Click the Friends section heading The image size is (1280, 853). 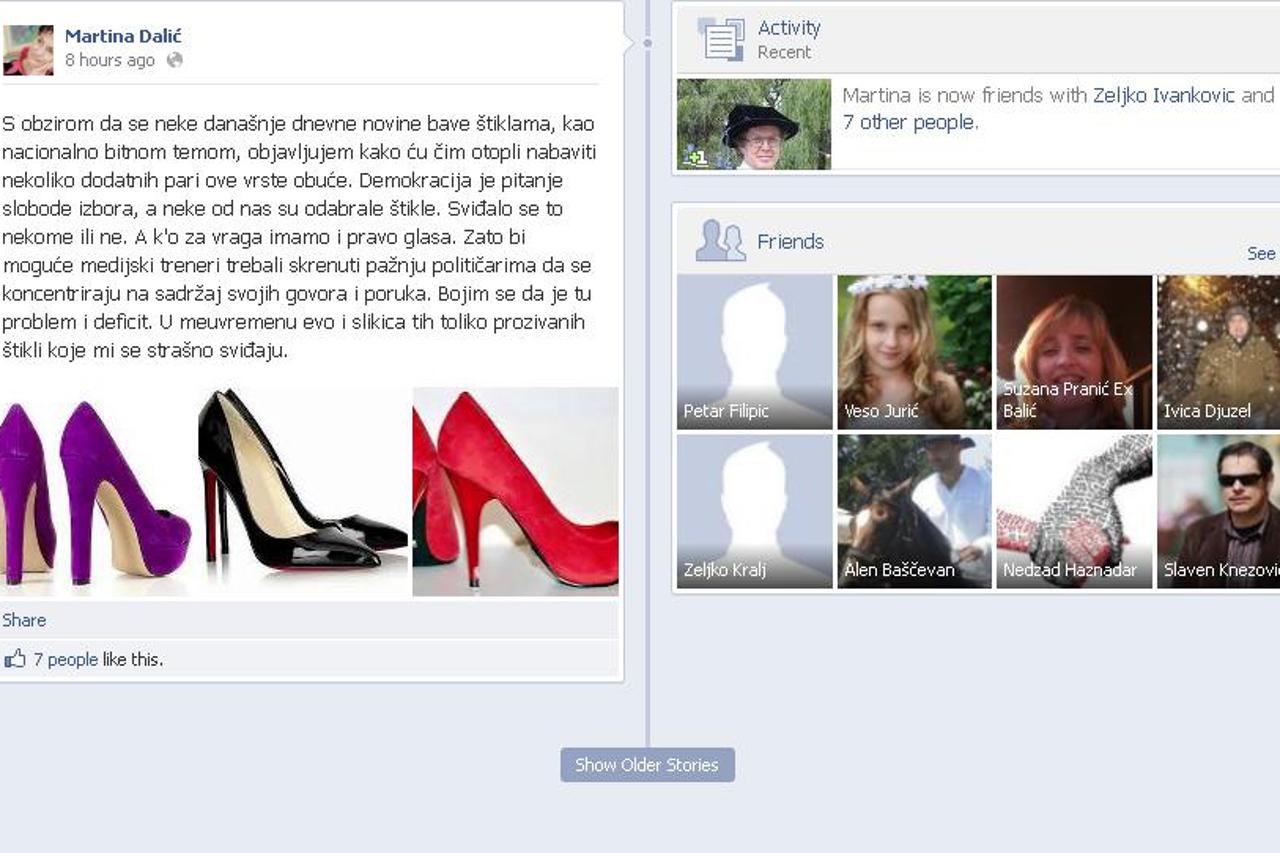pos(790,241)
